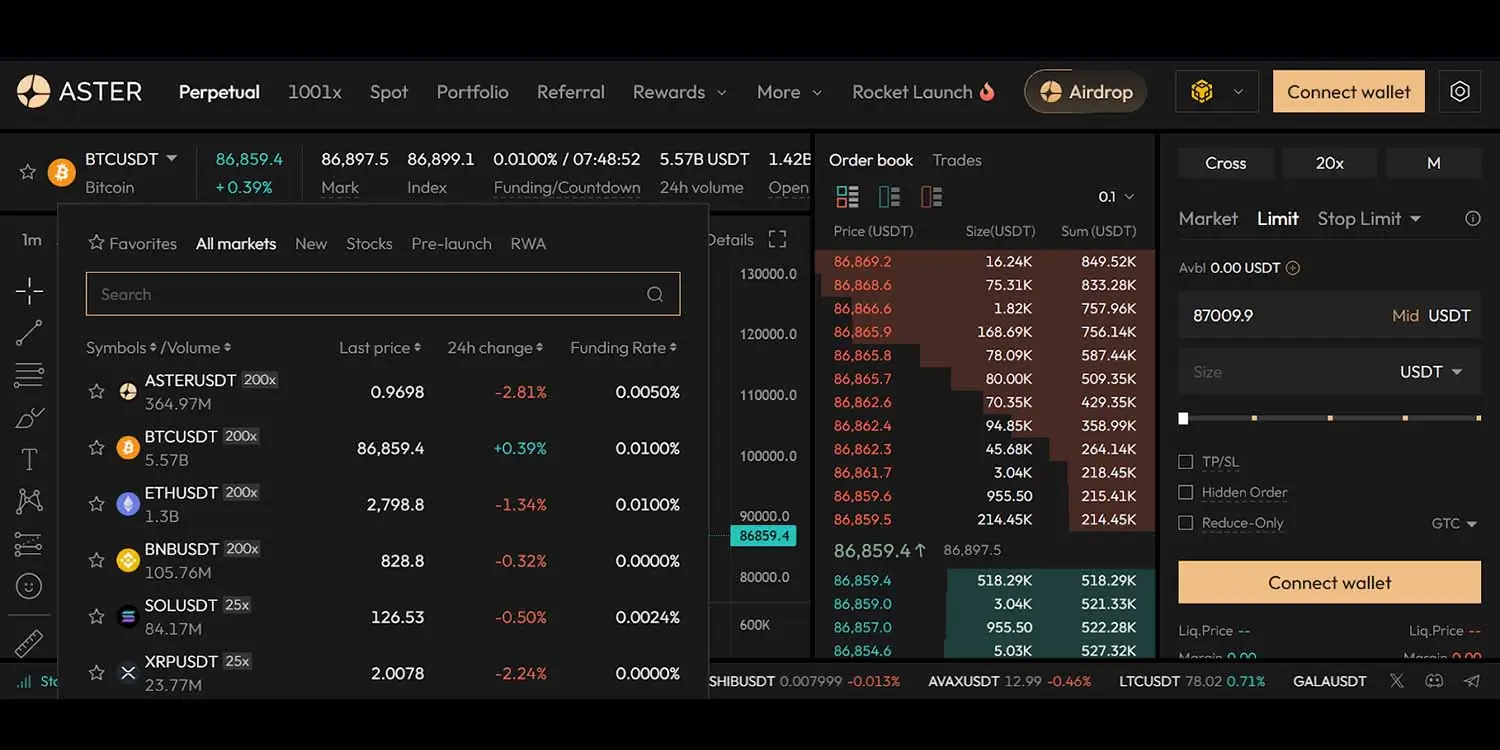This screenshot has width=1500, height=750.
Task: Open the GTC time-in-force dropdown
Action: point(1454,523)
